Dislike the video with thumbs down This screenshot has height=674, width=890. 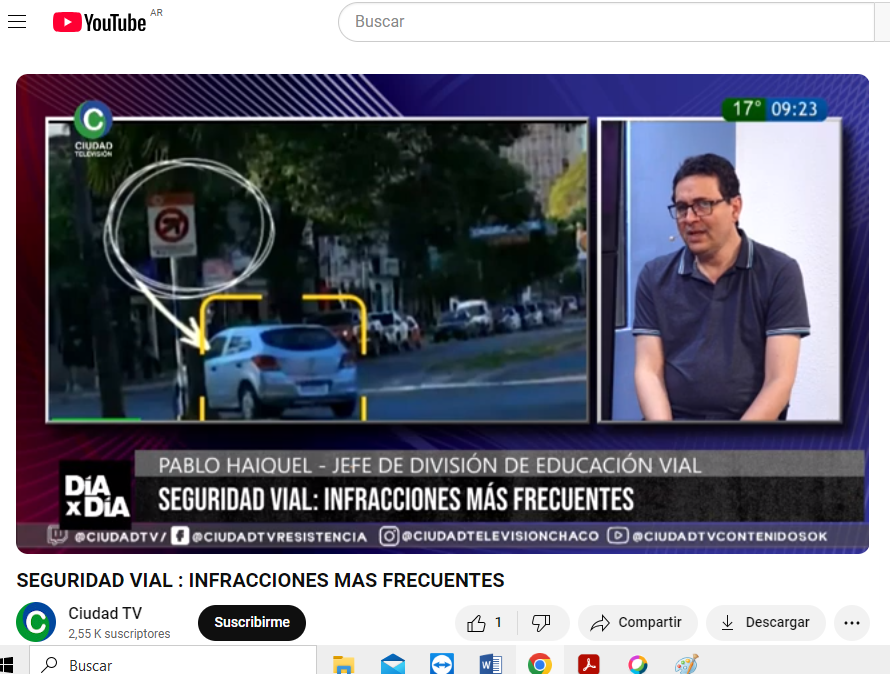541,622
